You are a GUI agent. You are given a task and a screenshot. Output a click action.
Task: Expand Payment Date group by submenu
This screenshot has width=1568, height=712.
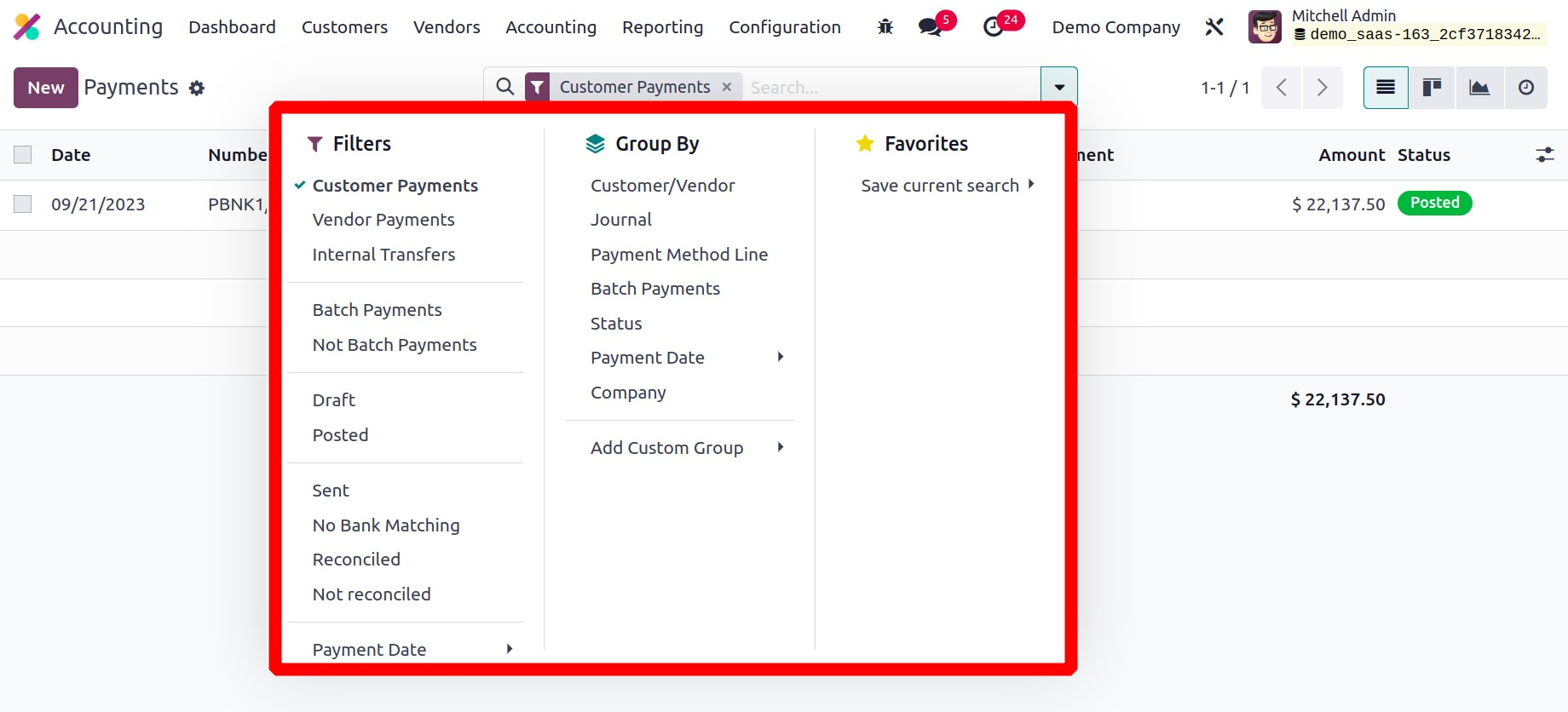coord(687,358)
